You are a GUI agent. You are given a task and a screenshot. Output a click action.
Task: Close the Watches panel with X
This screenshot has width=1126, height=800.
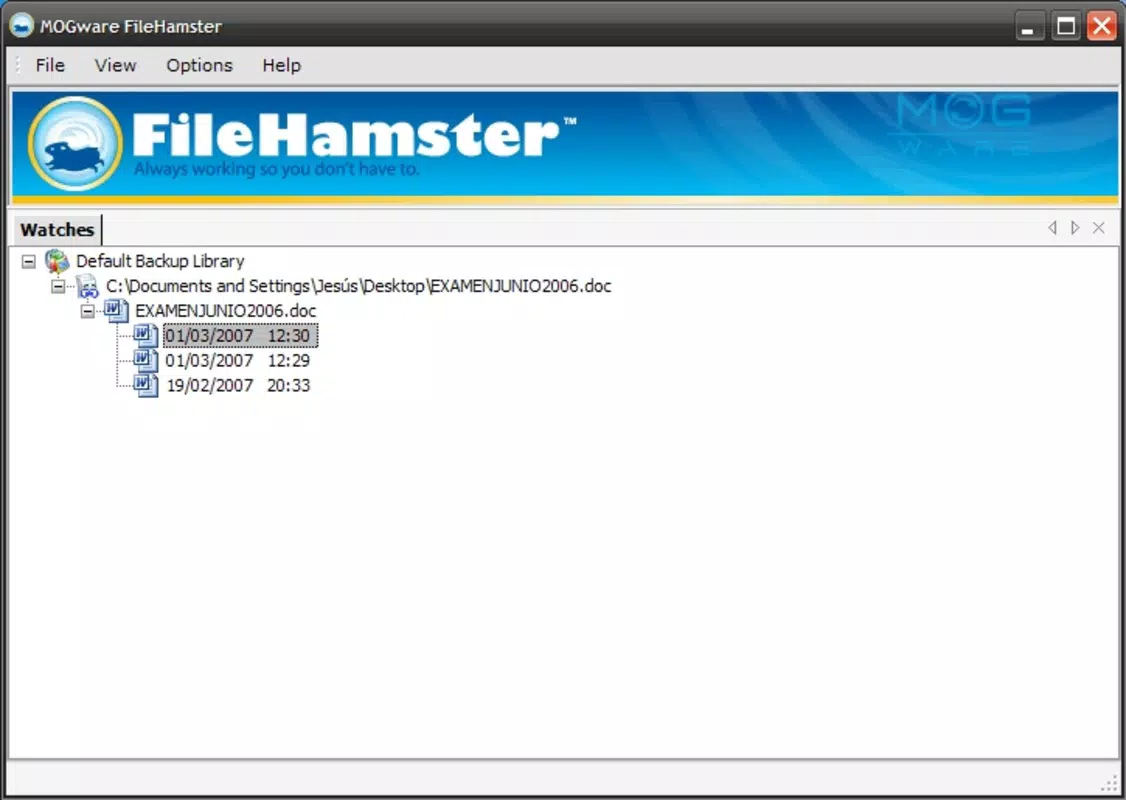click(x=1099, y=228)
